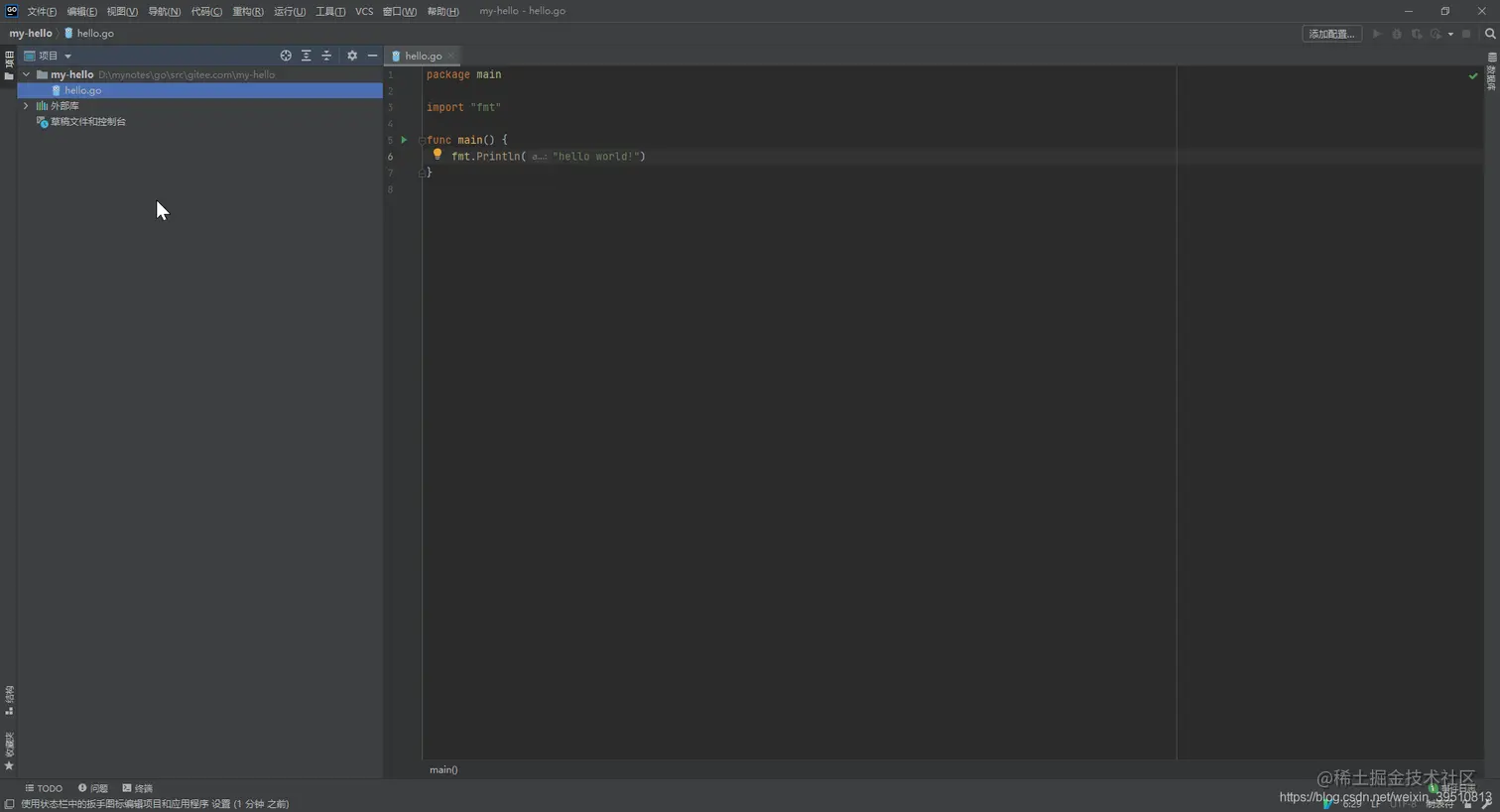
Task: Open the 代码(C) menu
Action: click(x=206, y=12)
